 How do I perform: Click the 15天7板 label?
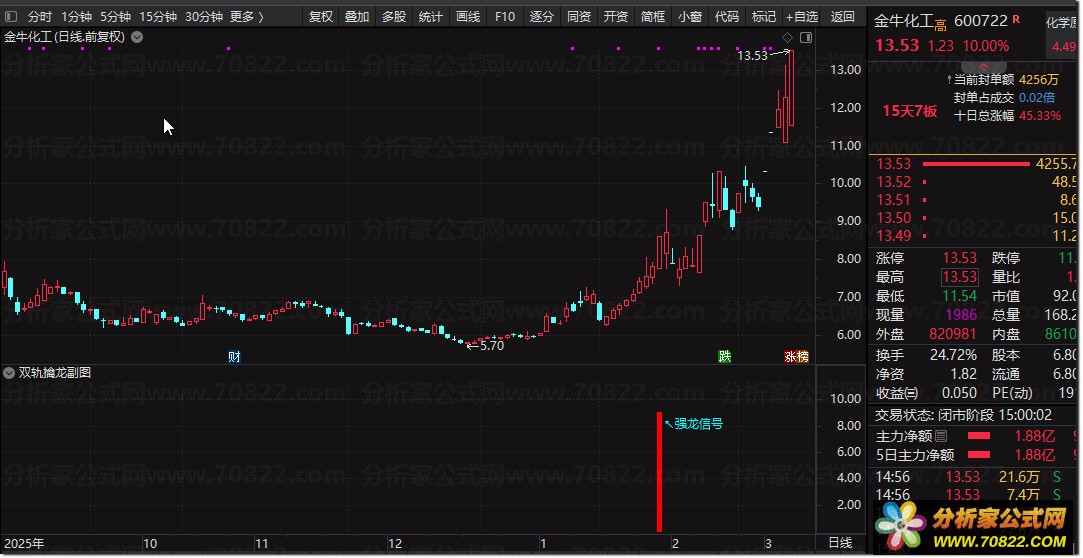(x=910, y=111)
